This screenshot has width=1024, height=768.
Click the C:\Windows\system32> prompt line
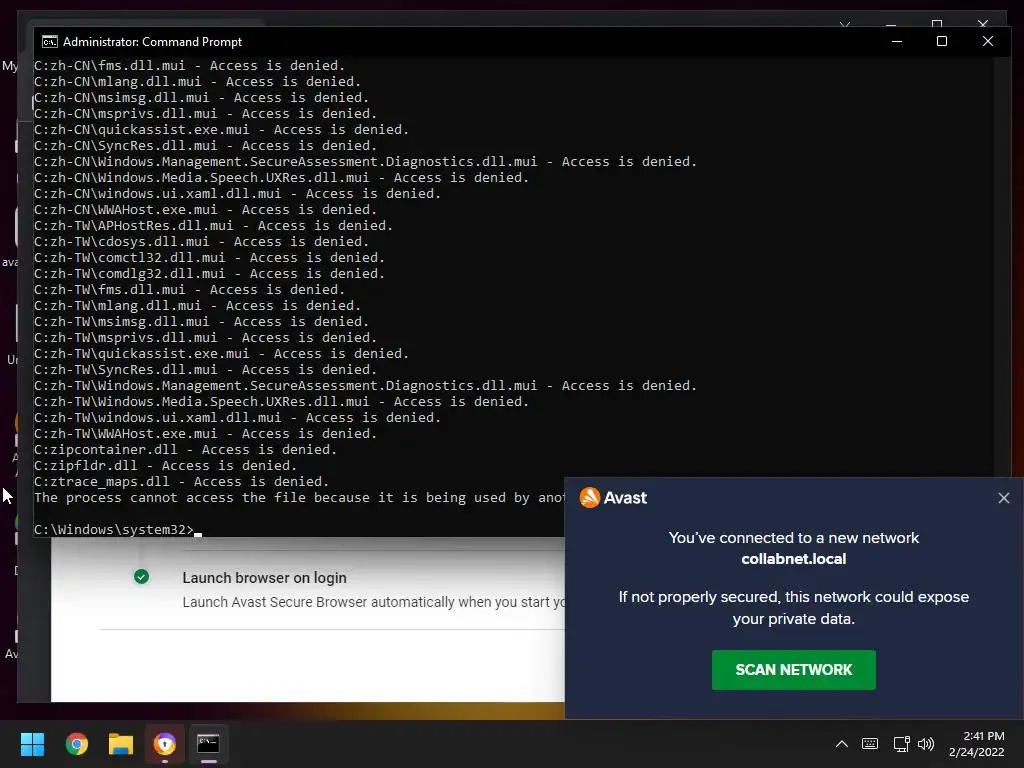[114, 530]
